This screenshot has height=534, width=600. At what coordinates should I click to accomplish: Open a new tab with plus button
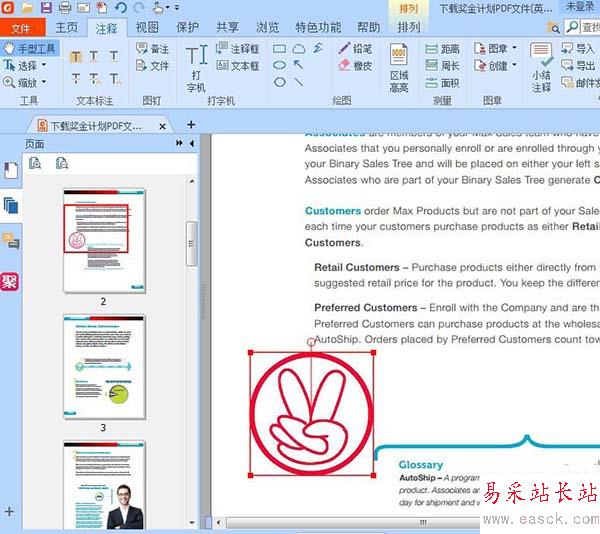point(191,125)
